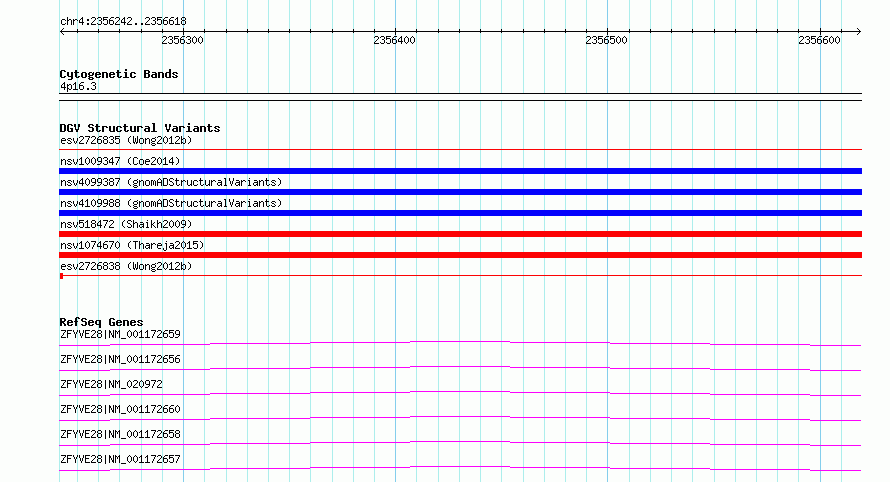The image size is (890, 482).
Task: Open transcript ZFYVE28|NM_001172659 label
Action: [120, 334]
